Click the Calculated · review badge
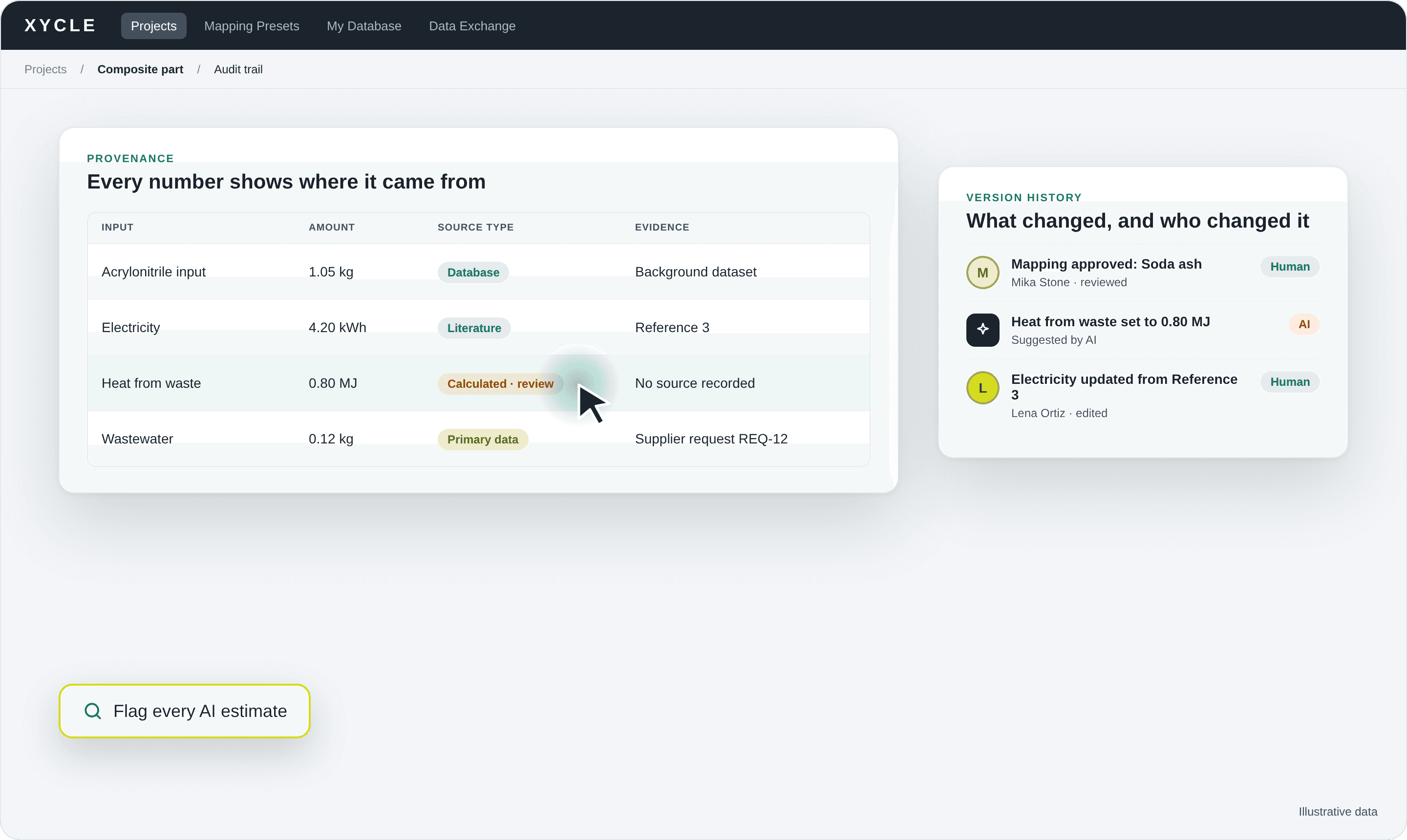Viewport: 1407px width, 840px height. [500, 384]
